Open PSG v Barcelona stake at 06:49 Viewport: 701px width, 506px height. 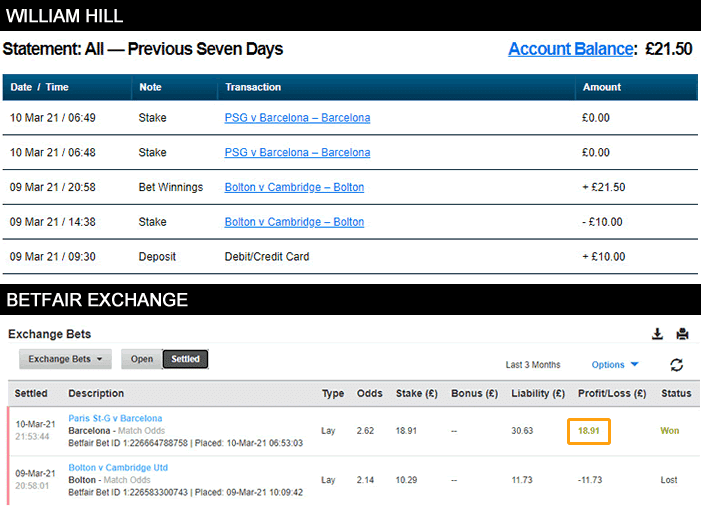coord(297,118)
